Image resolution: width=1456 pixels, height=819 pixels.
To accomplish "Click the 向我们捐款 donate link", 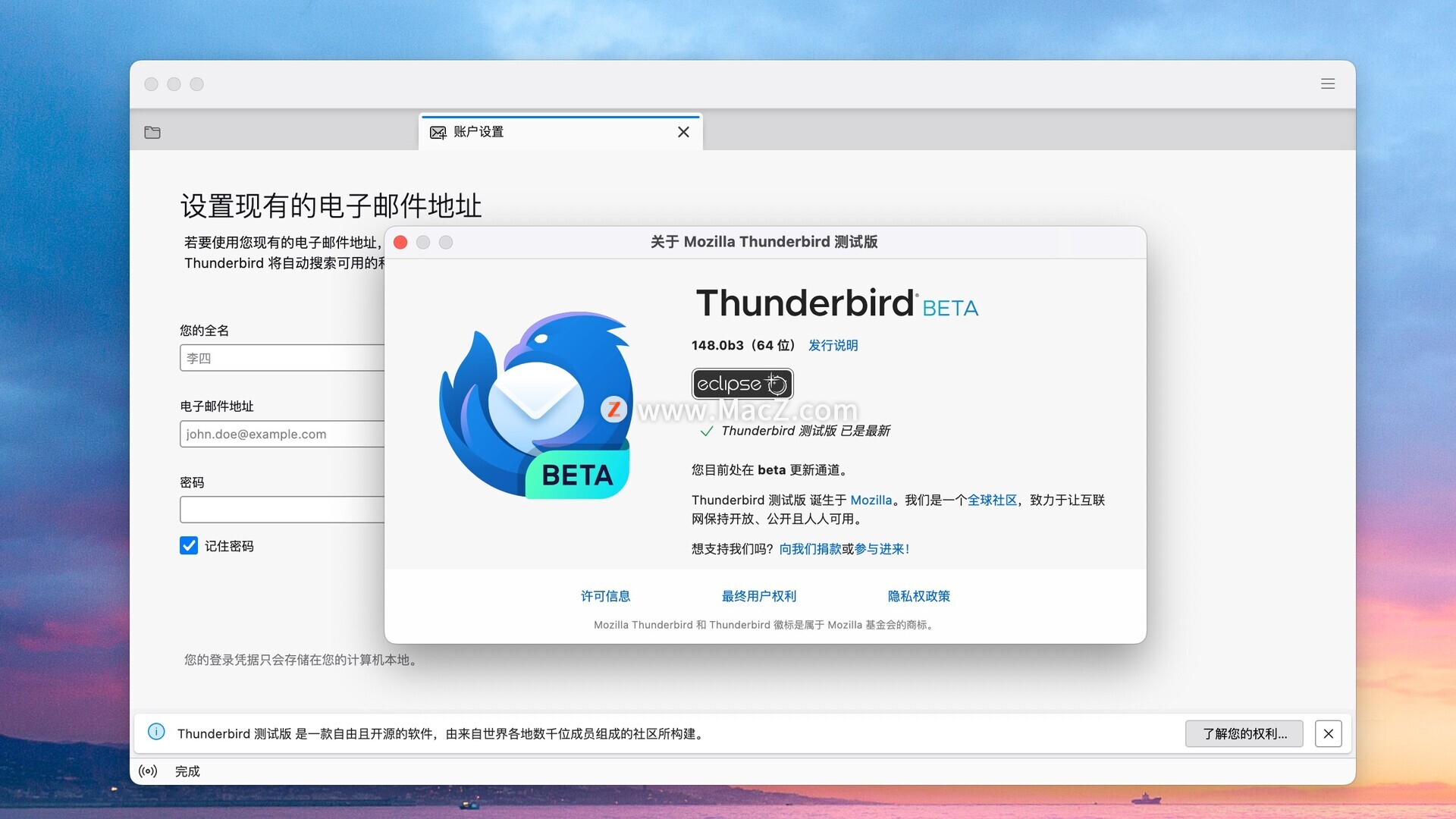I will click(x=810, y=549).
